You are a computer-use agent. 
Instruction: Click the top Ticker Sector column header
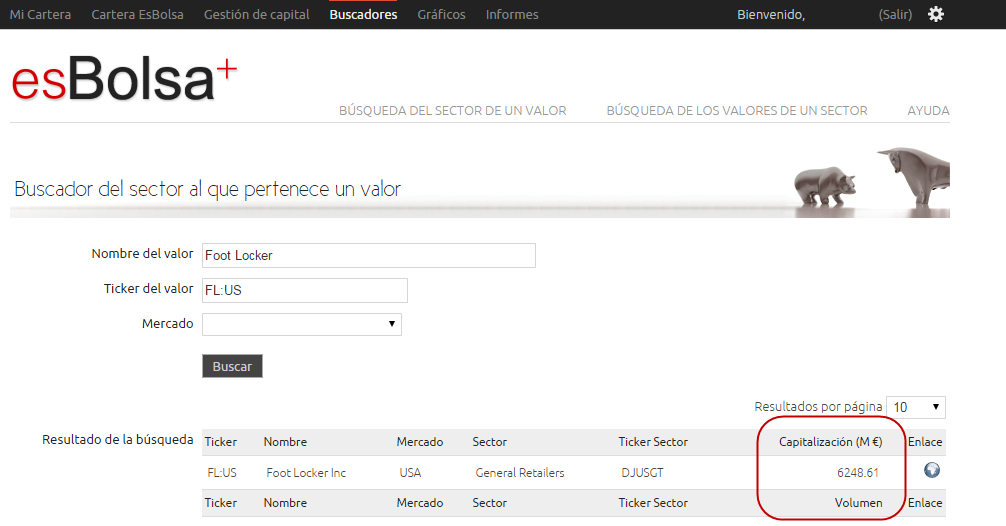(x=653, y=442)
